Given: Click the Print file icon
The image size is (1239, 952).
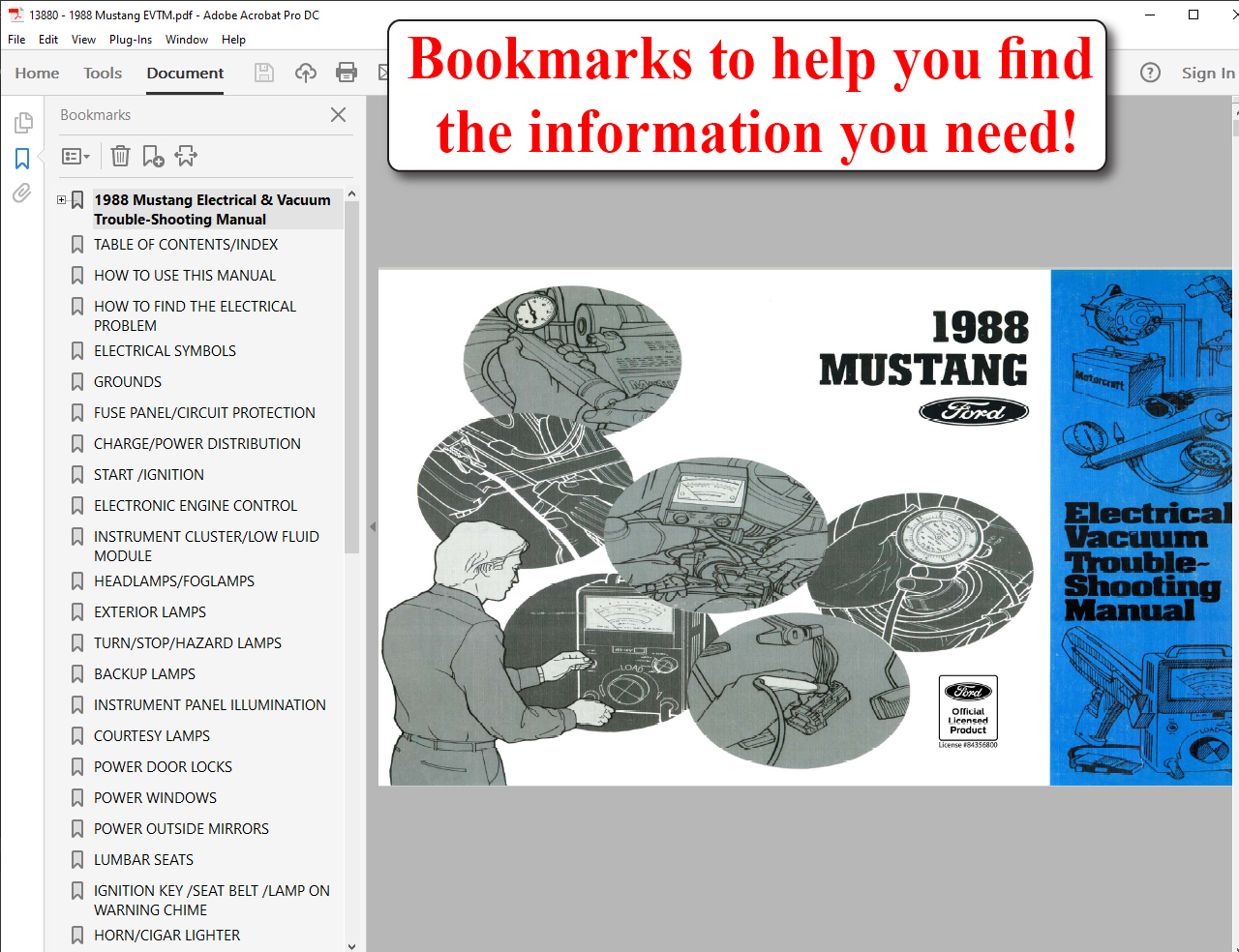Looking at the screenshot, I should 347,73.
